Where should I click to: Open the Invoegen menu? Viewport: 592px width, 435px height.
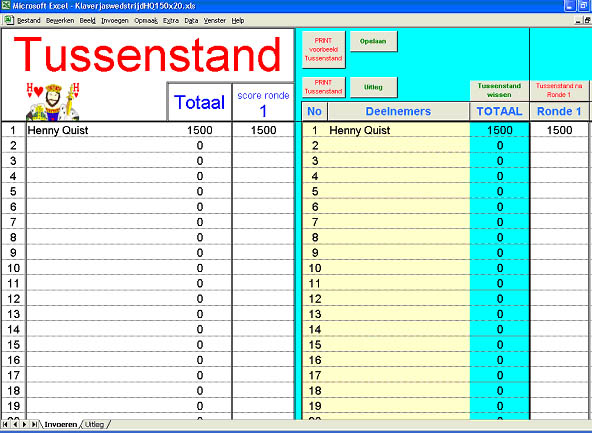pos(115,20)
